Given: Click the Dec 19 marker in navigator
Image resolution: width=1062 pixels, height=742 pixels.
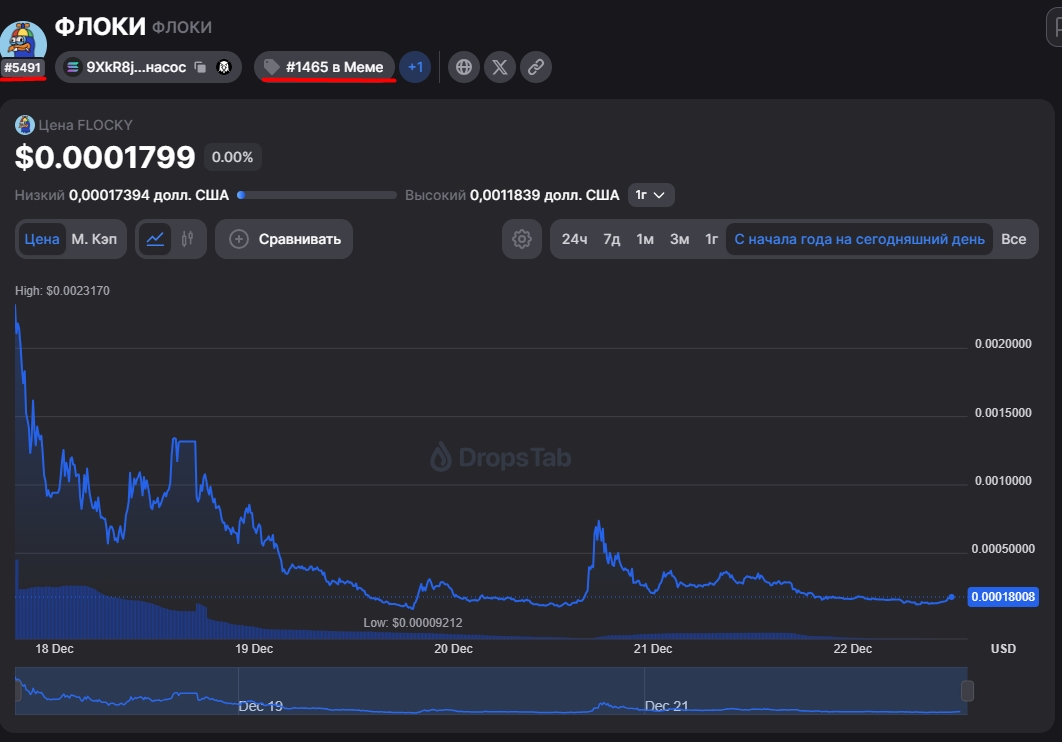Looking at the screenshot, I should click(260, 706).
